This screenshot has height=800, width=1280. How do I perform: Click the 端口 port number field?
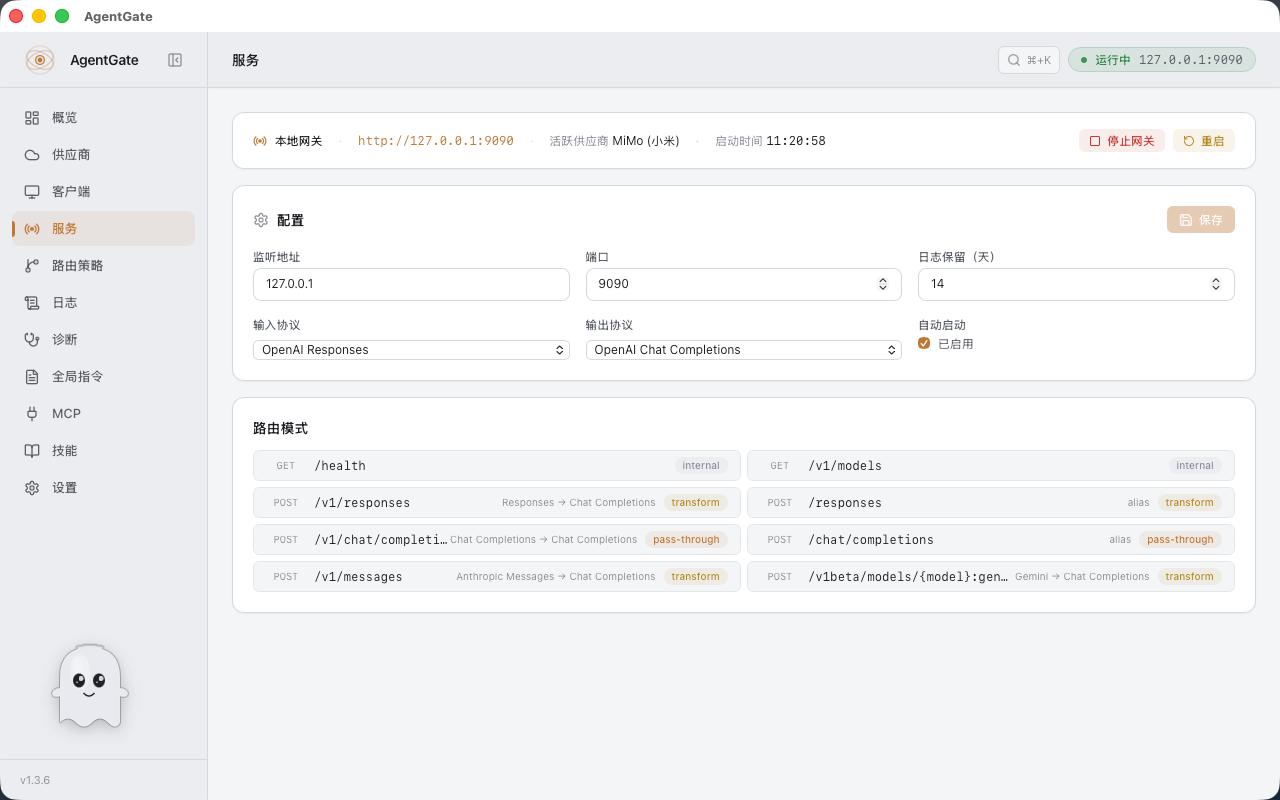[744, 284]
